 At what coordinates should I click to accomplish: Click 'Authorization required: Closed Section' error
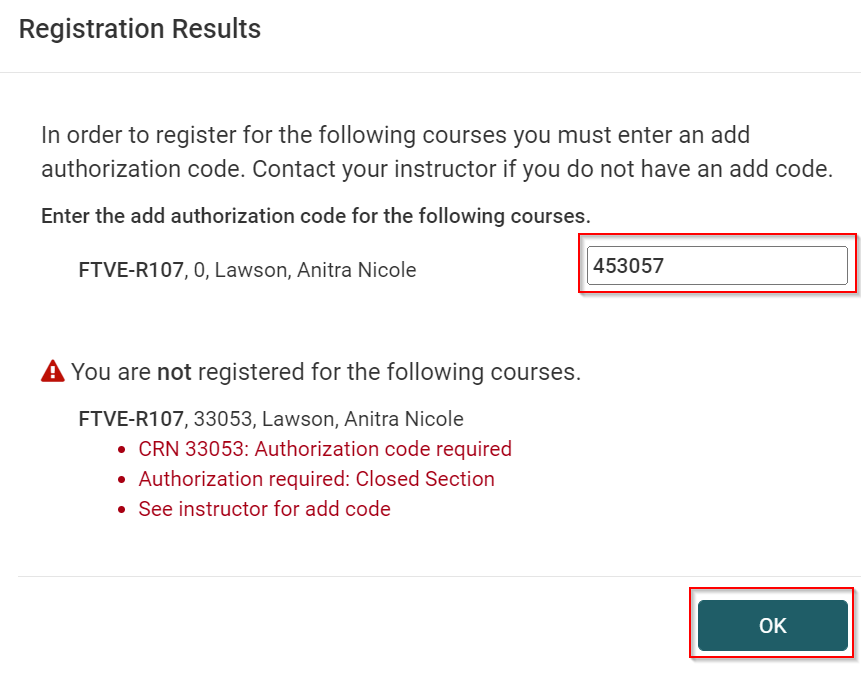tap(316, 479)
